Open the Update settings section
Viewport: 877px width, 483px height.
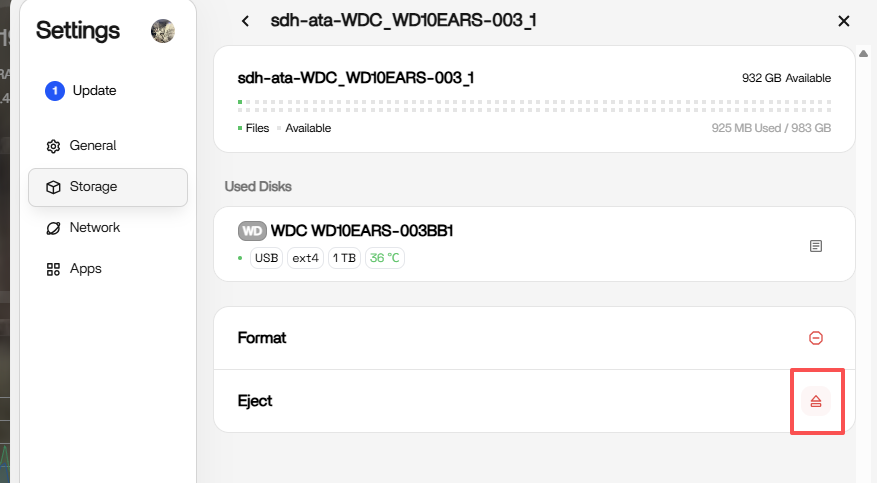tap(95, 91)
